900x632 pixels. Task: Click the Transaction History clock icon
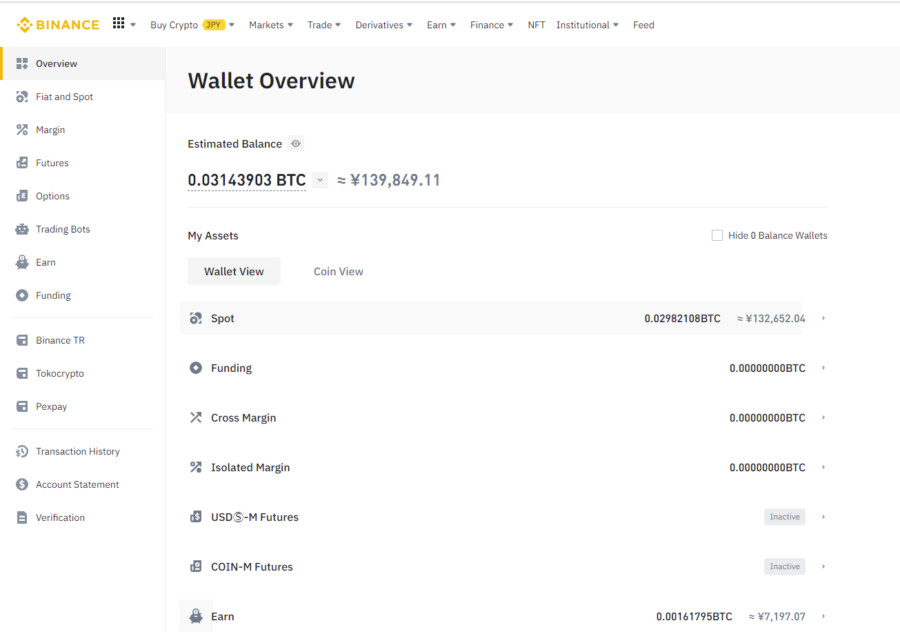coord(22,452)
